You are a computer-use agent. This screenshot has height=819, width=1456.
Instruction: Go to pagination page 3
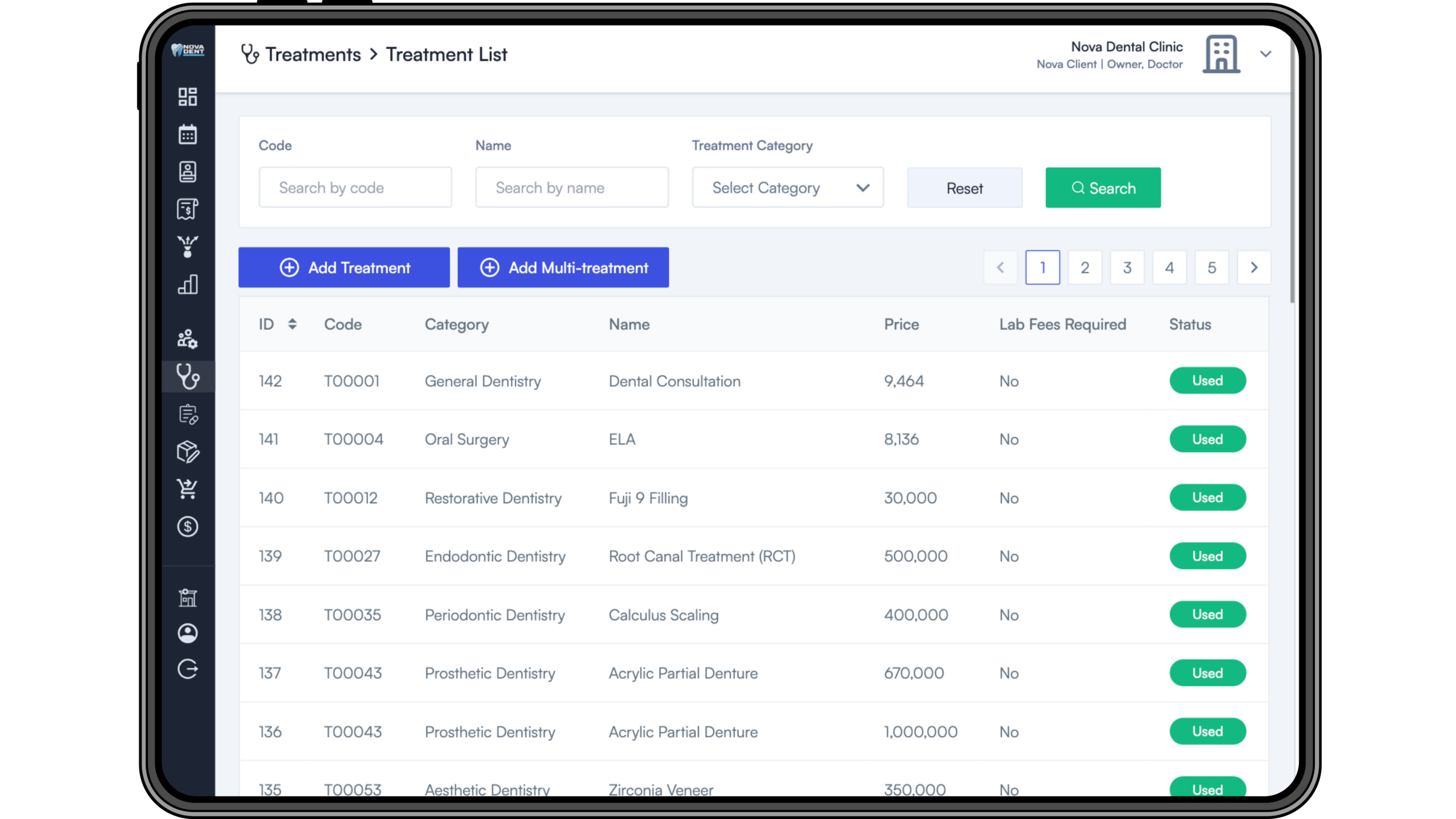[x=1127, y=267]
